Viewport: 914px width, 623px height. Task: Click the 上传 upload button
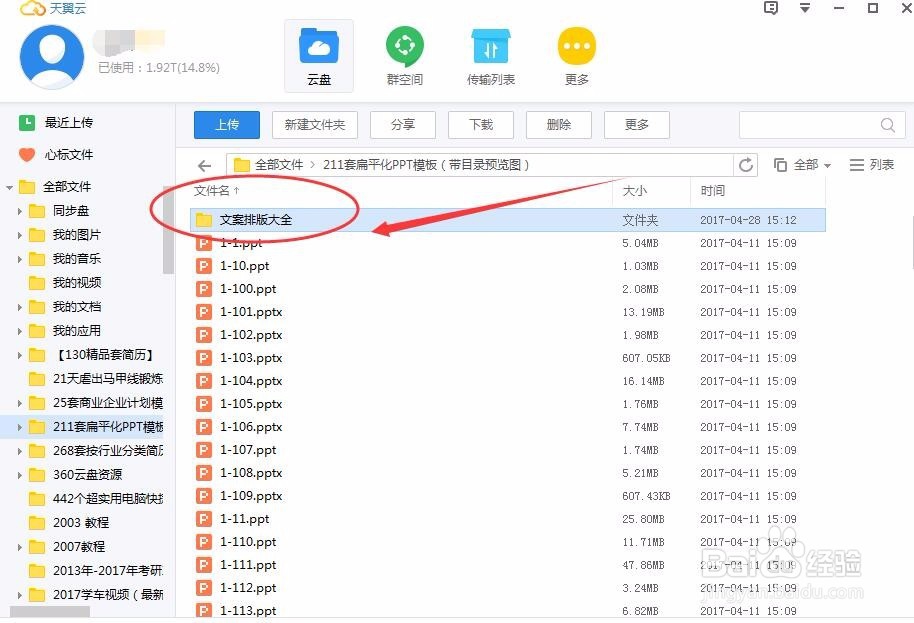(x=225, y=124)
